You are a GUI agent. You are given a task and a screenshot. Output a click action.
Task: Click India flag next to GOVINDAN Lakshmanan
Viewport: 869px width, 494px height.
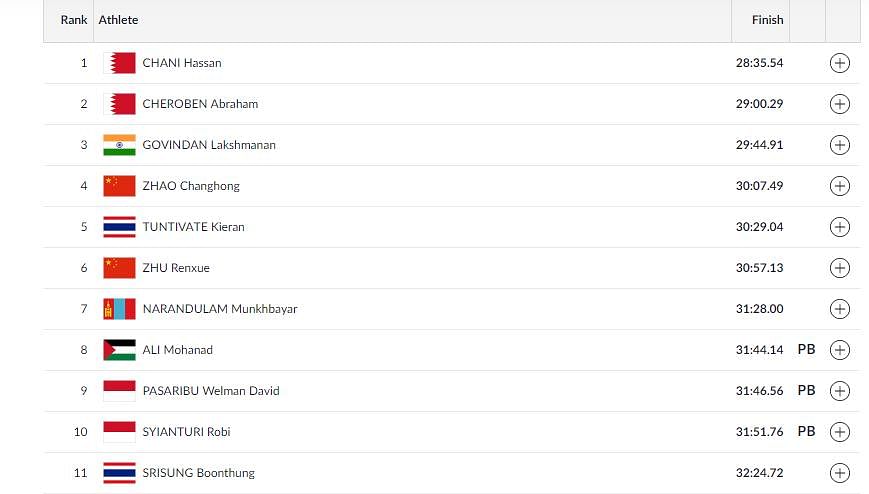point(119,145)
